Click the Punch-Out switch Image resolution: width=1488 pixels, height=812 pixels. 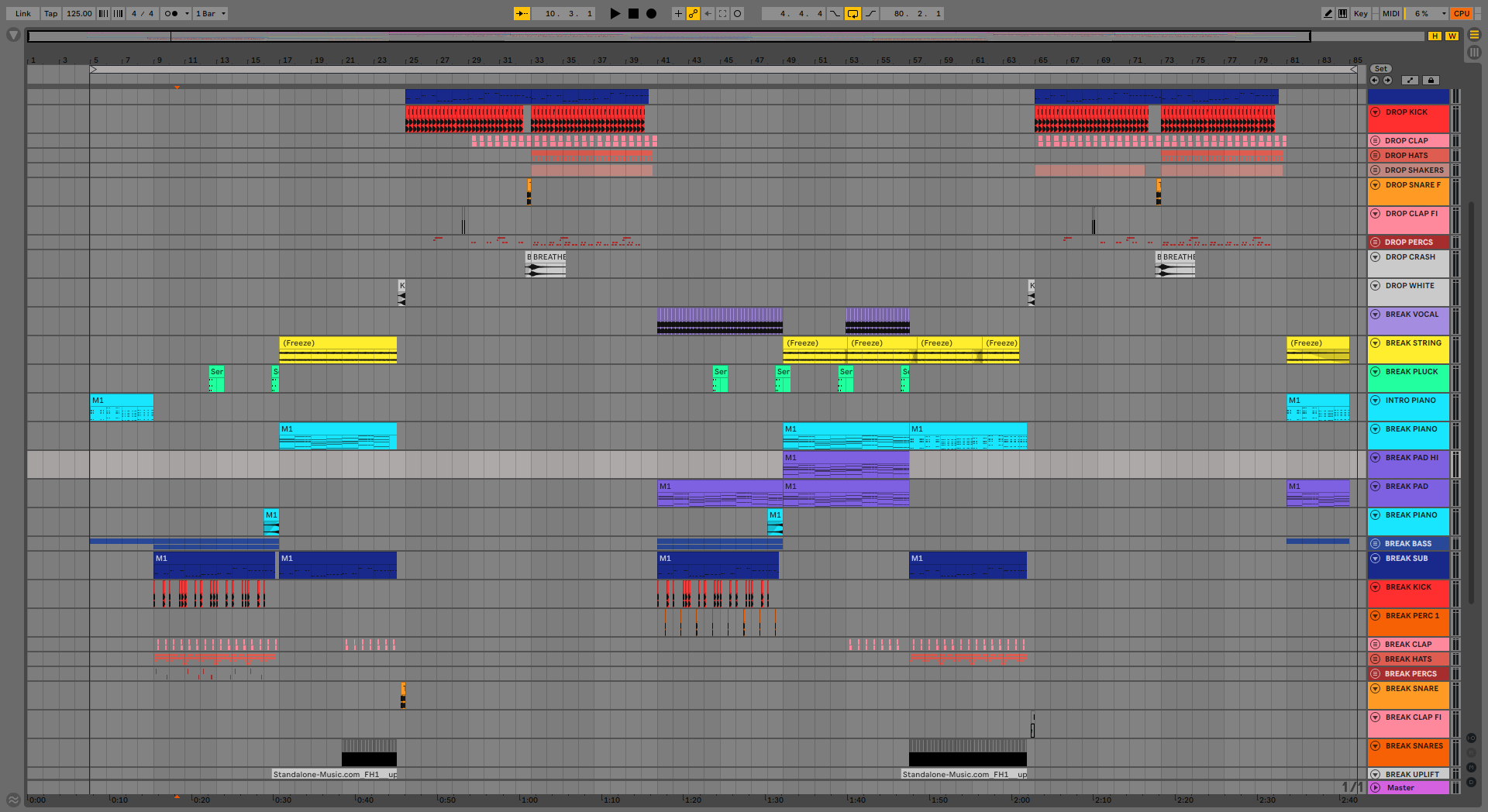[871, 13]
